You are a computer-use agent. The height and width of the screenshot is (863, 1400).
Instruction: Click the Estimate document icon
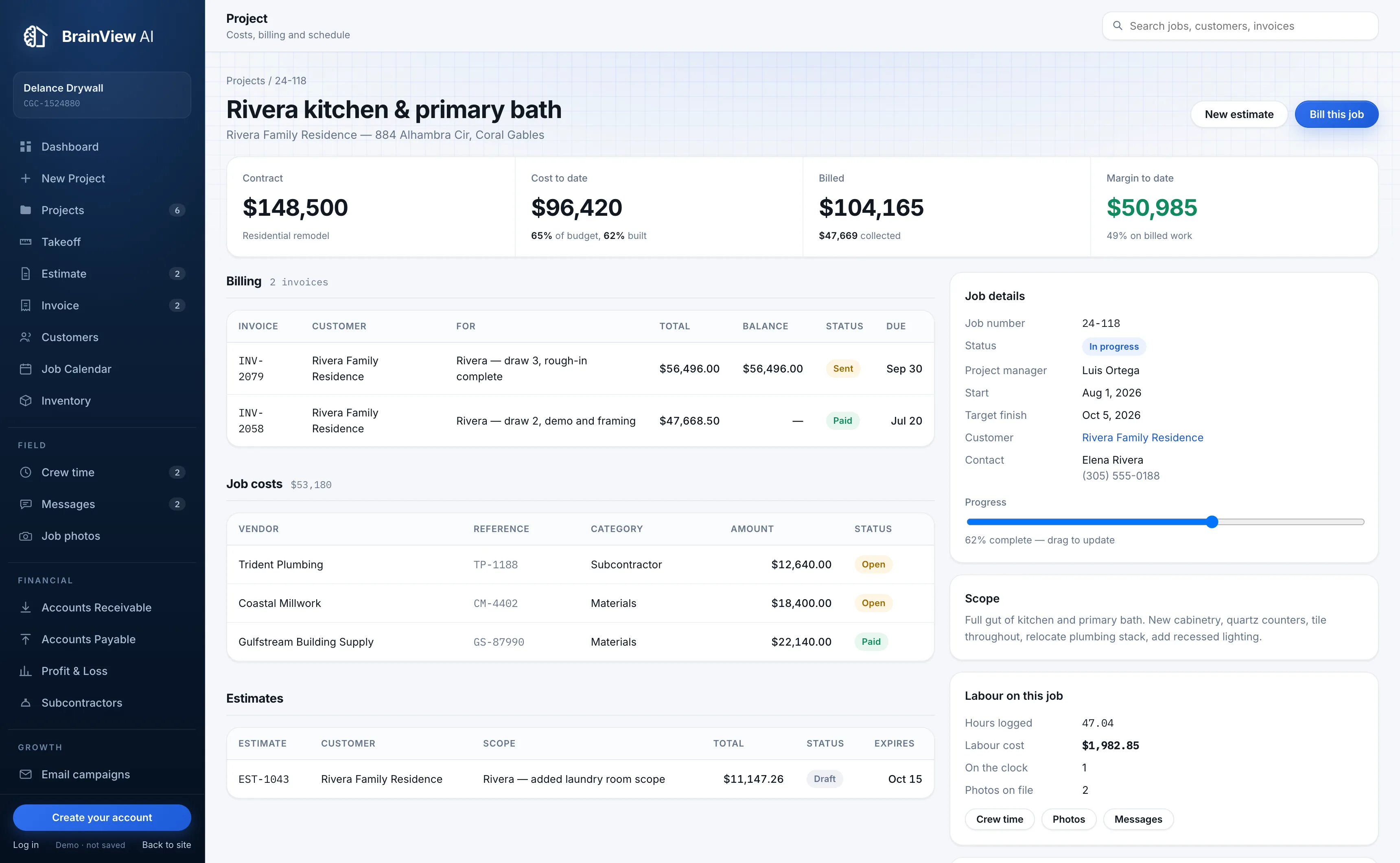pos(26,274)
